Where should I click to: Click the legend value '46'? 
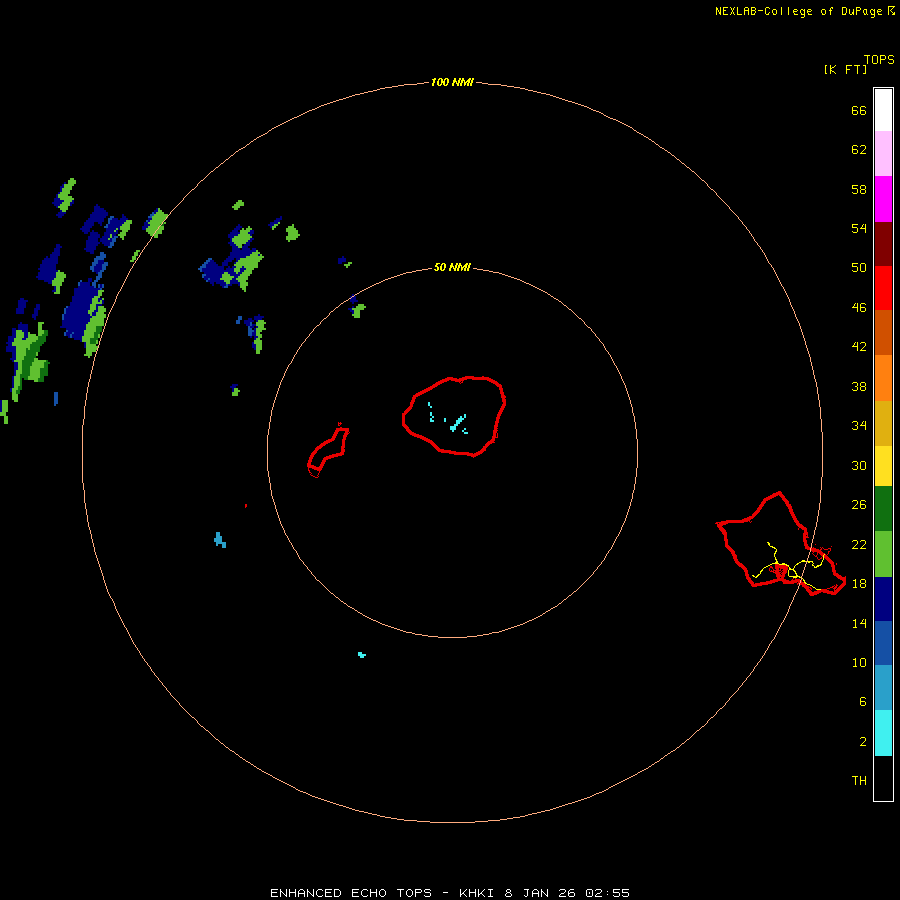pyautogui.click(x=859, y=308)
